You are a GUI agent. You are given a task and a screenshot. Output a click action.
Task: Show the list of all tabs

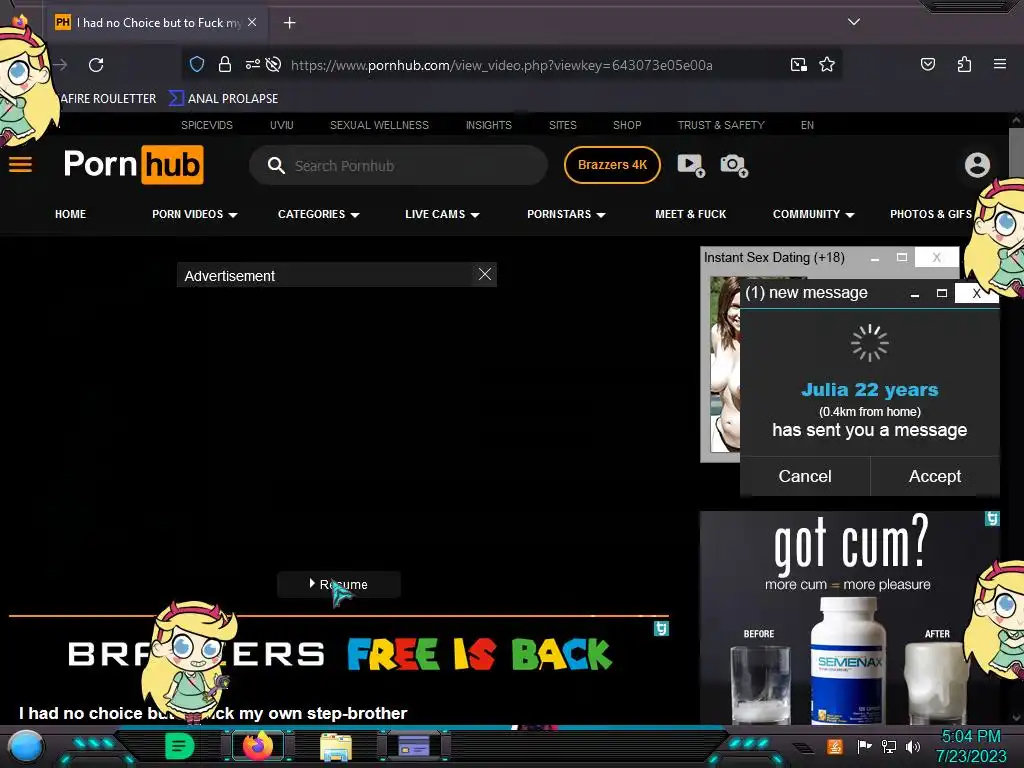click(x=854, y=22)
